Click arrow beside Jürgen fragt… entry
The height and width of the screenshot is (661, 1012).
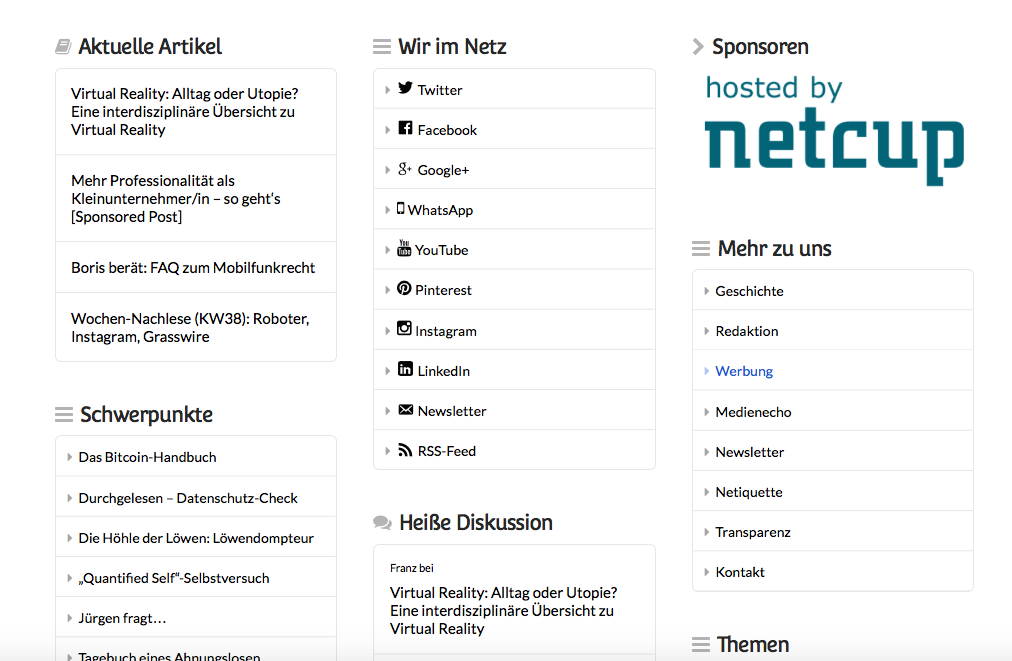click(x=70, y=618)
